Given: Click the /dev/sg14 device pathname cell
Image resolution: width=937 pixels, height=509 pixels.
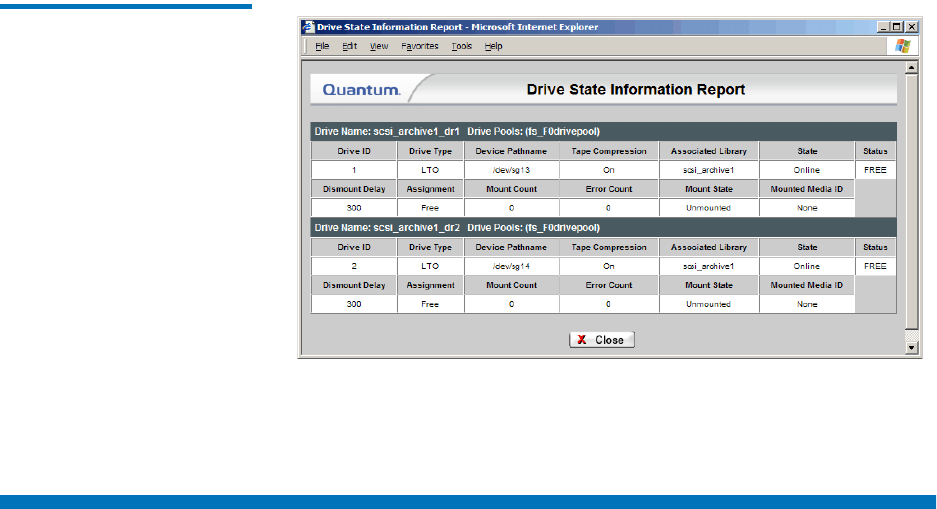Looking at the screenshot, I should 511,267.
